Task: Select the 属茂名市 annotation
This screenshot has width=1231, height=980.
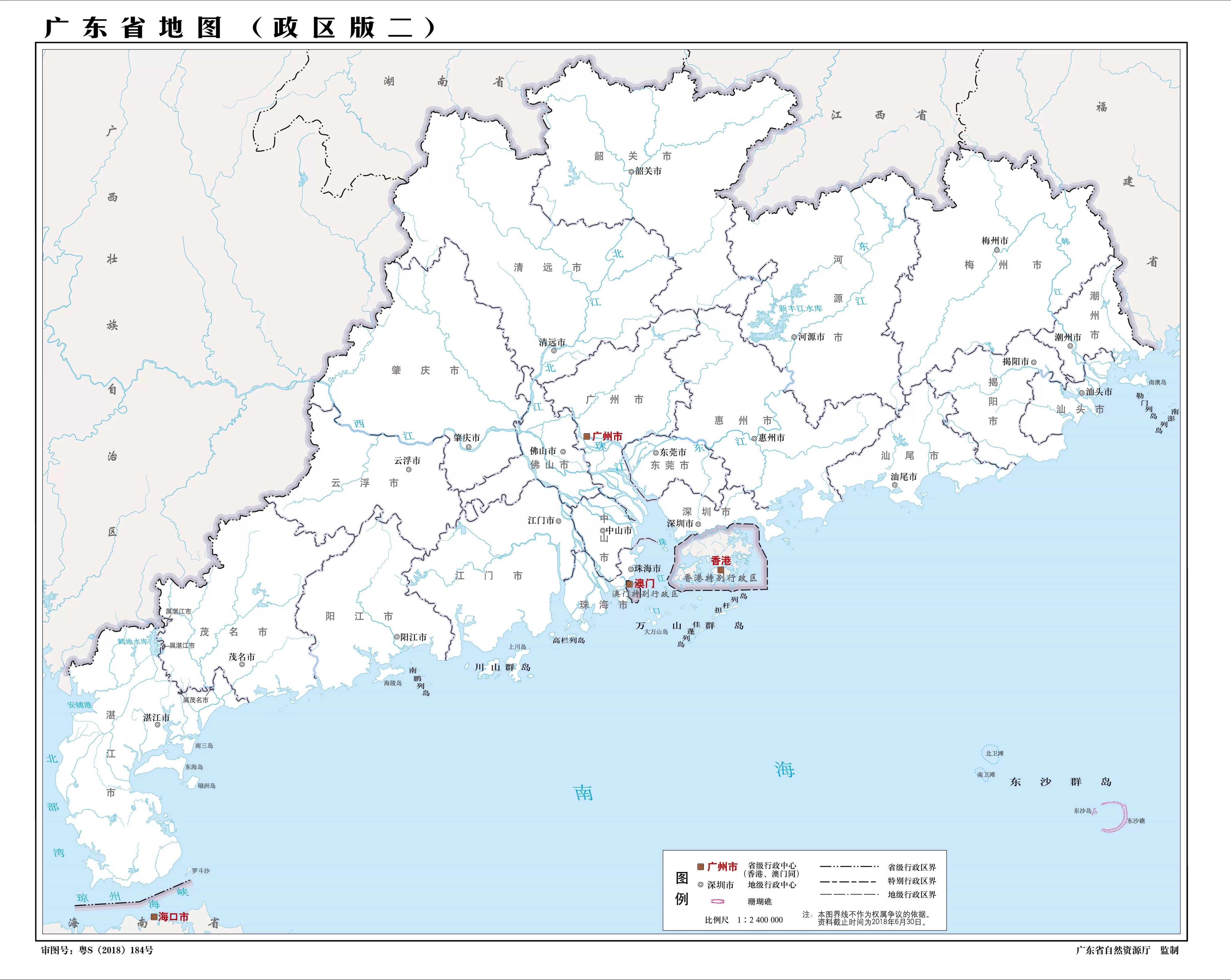Action: [x=196, y=700]
